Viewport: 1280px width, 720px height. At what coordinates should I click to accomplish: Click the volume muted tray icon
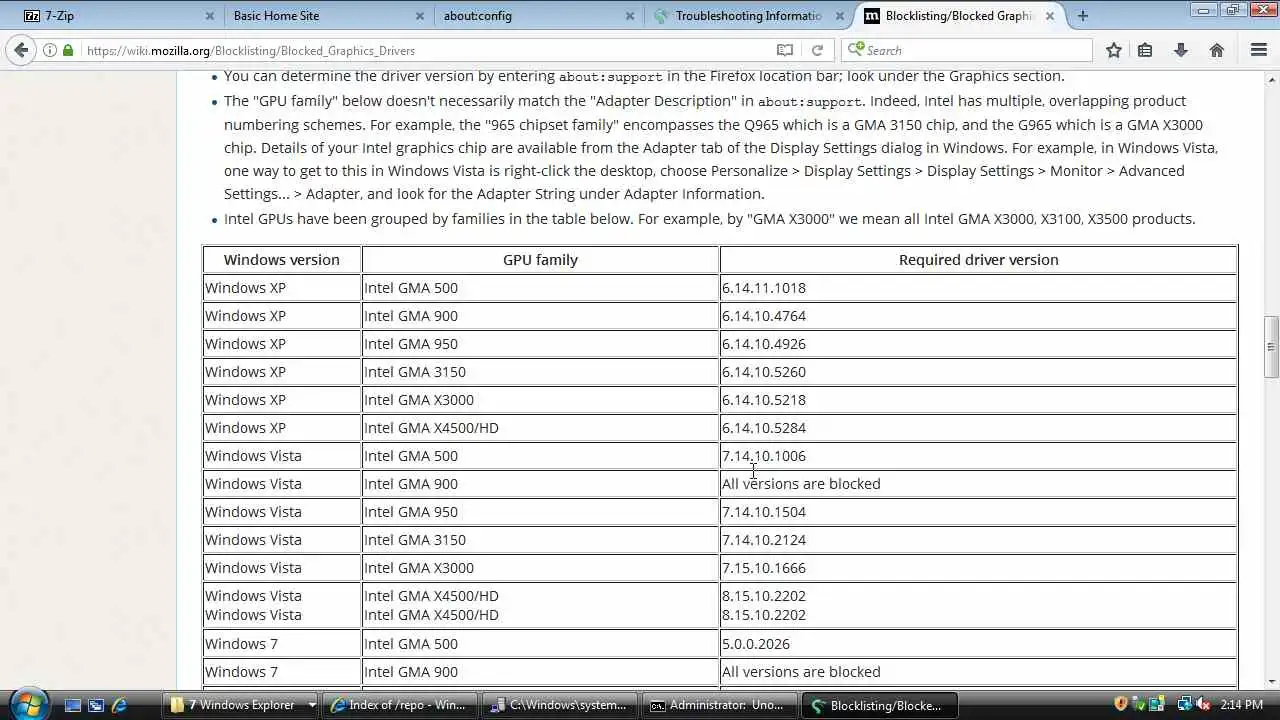[x=1203, y=704]
